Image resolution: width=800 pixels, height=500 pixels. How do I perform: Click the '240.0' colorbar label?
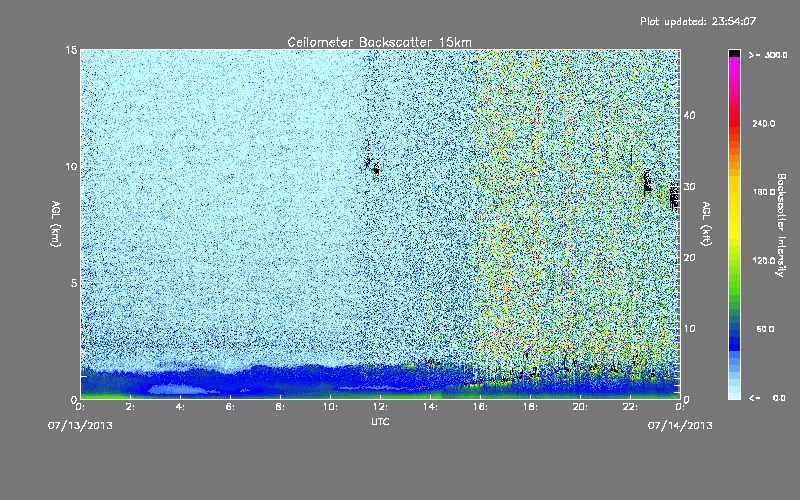(x=764, y=124)
